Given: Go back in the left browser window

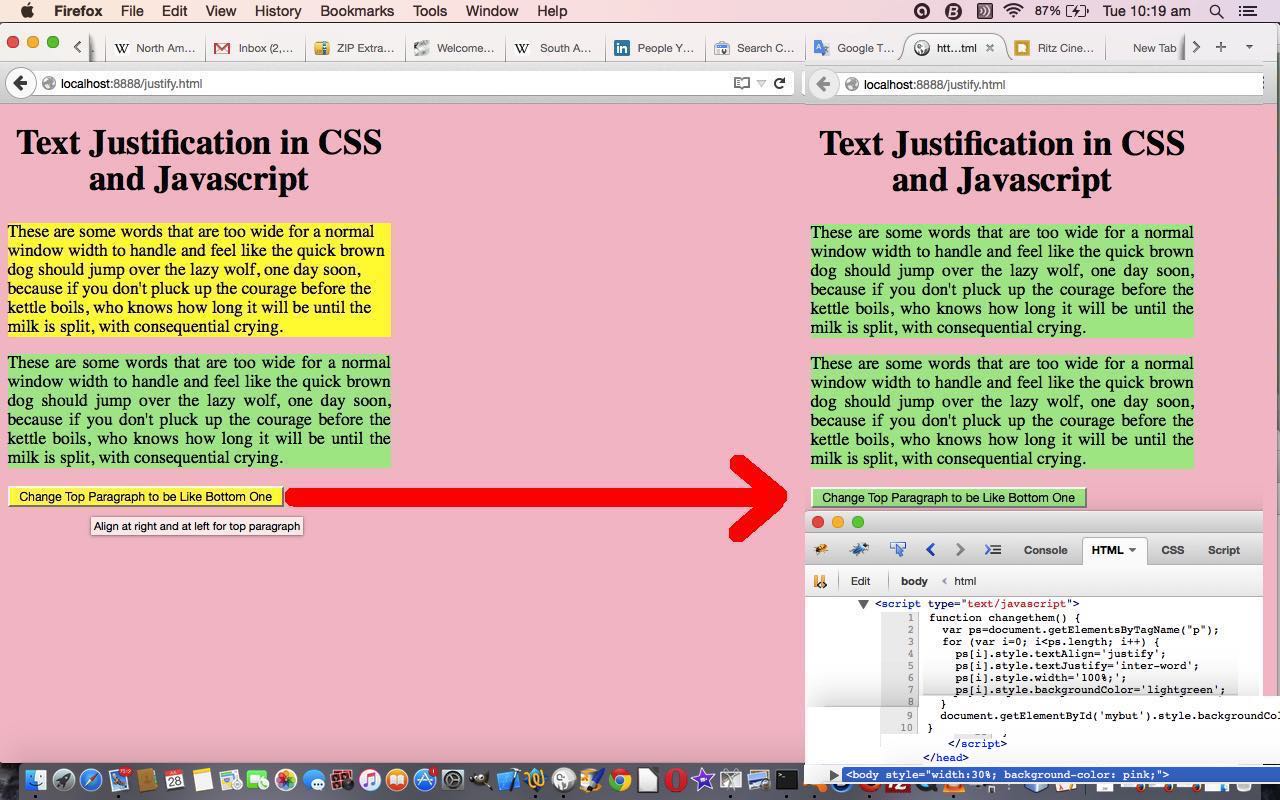Looking at the screenshot, I should (x=20, y=83).
